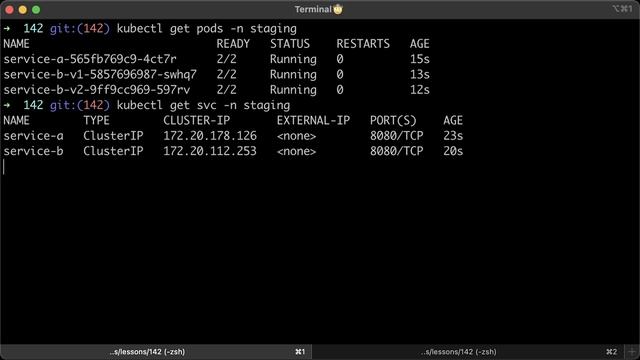
Task: Click the 15s age of the service-a pod
Action: click(420, 59)
